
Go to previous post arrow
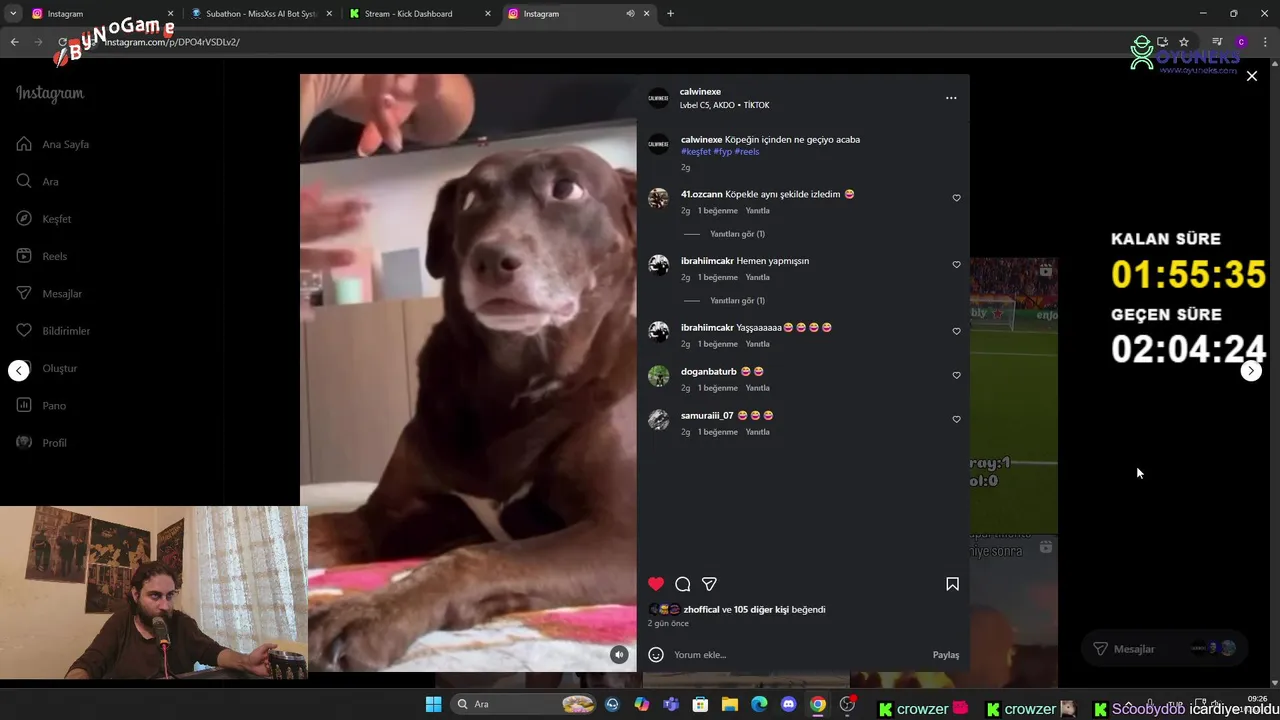coord(19,371)
